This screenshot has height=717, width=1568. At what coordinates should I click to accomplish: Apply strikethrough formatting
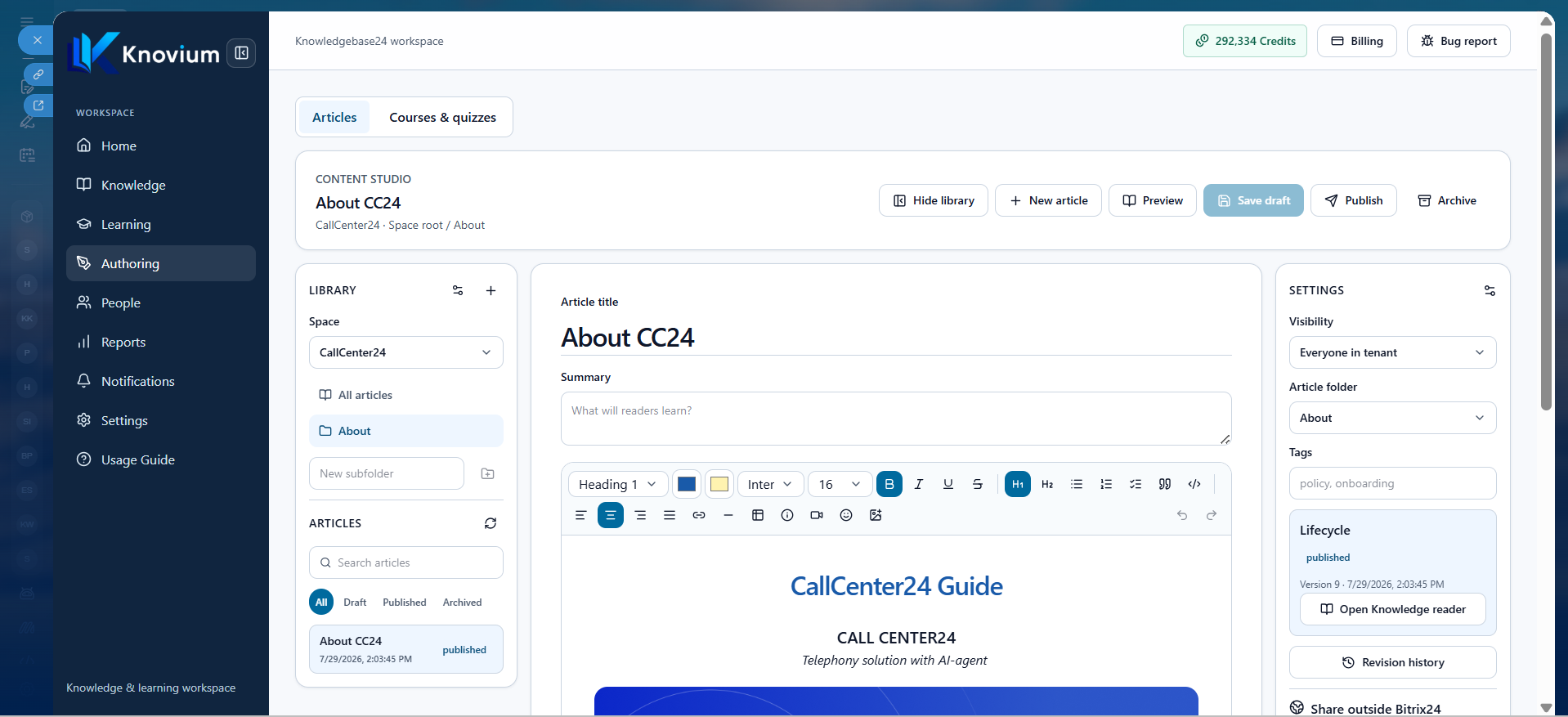click(978, 484)
